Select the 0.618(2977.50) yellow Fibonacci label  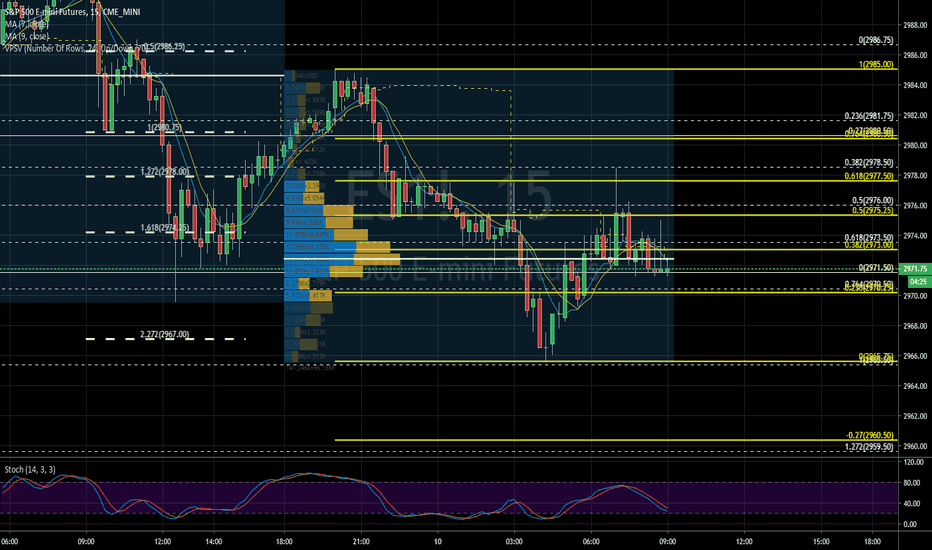(868, 176)
